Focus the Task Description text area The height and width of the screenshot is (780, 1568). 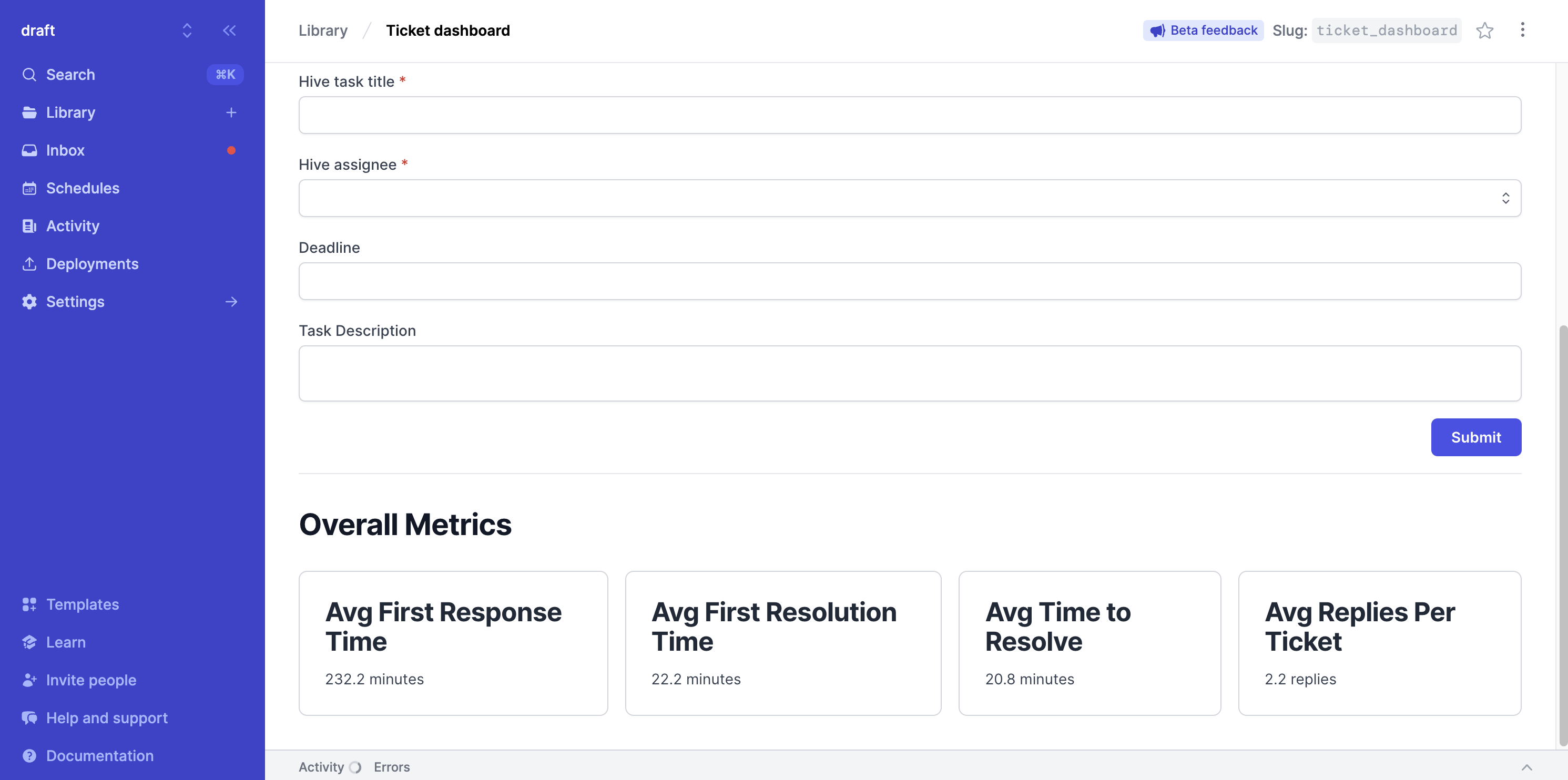point(909,373)
